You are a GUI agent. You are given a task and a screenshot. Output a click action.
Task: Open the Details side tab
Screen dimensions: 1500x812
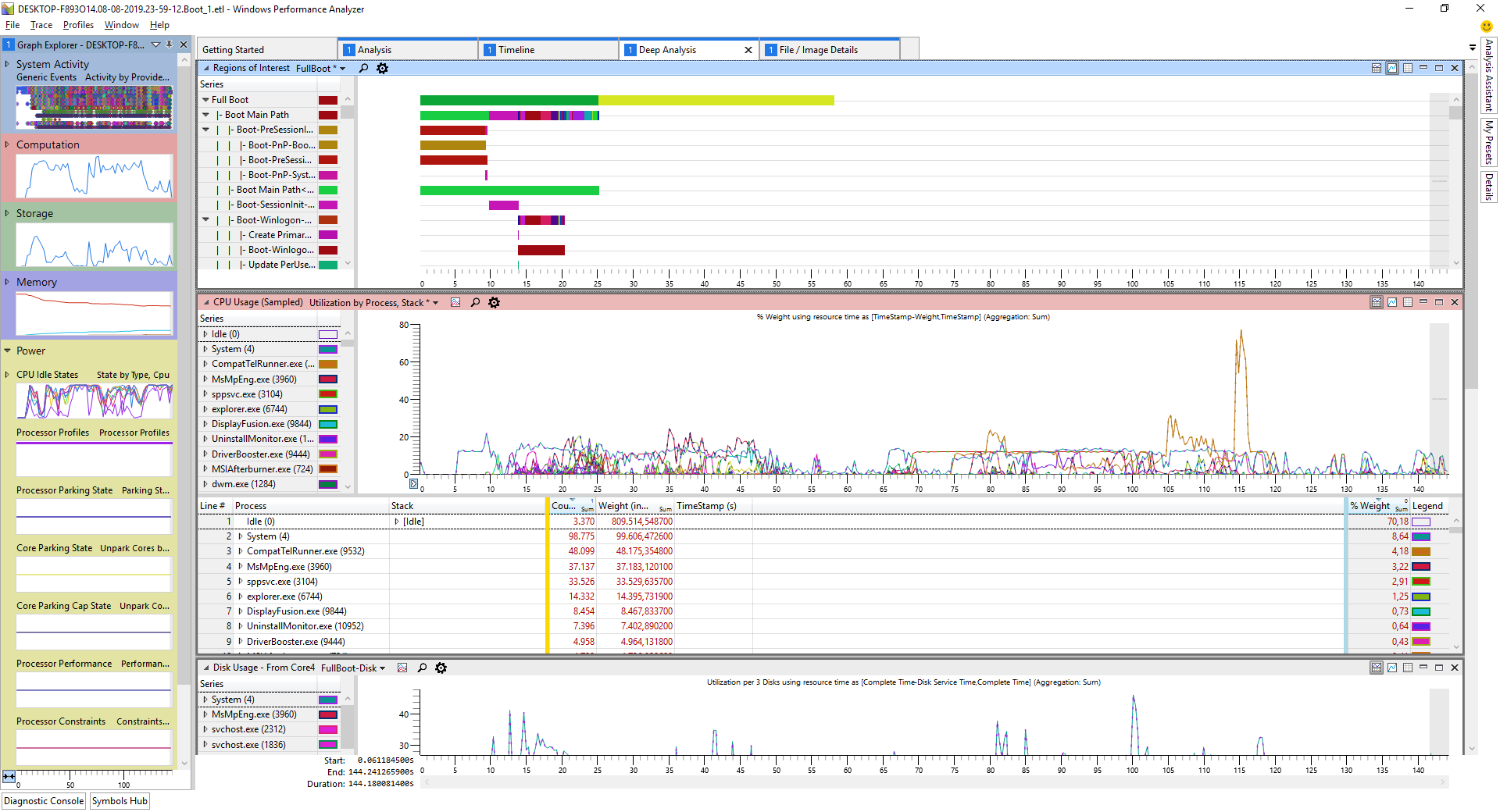point(1489,187)
